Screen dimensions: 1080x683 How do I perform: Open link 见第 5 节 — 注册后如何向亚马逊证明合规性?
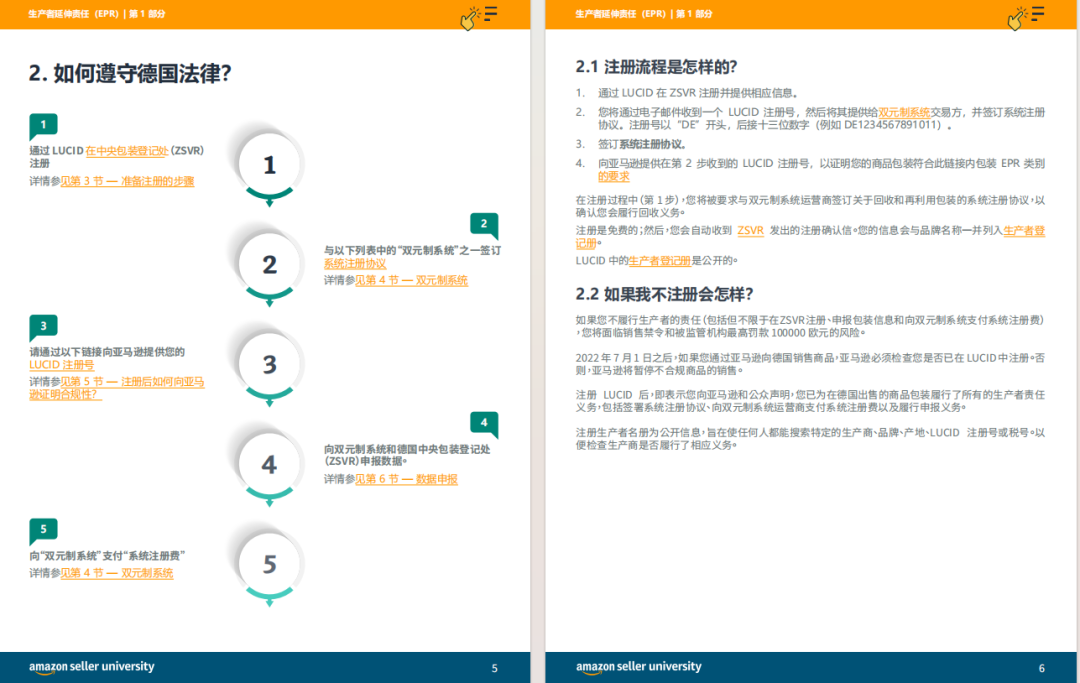coord(117,388)
